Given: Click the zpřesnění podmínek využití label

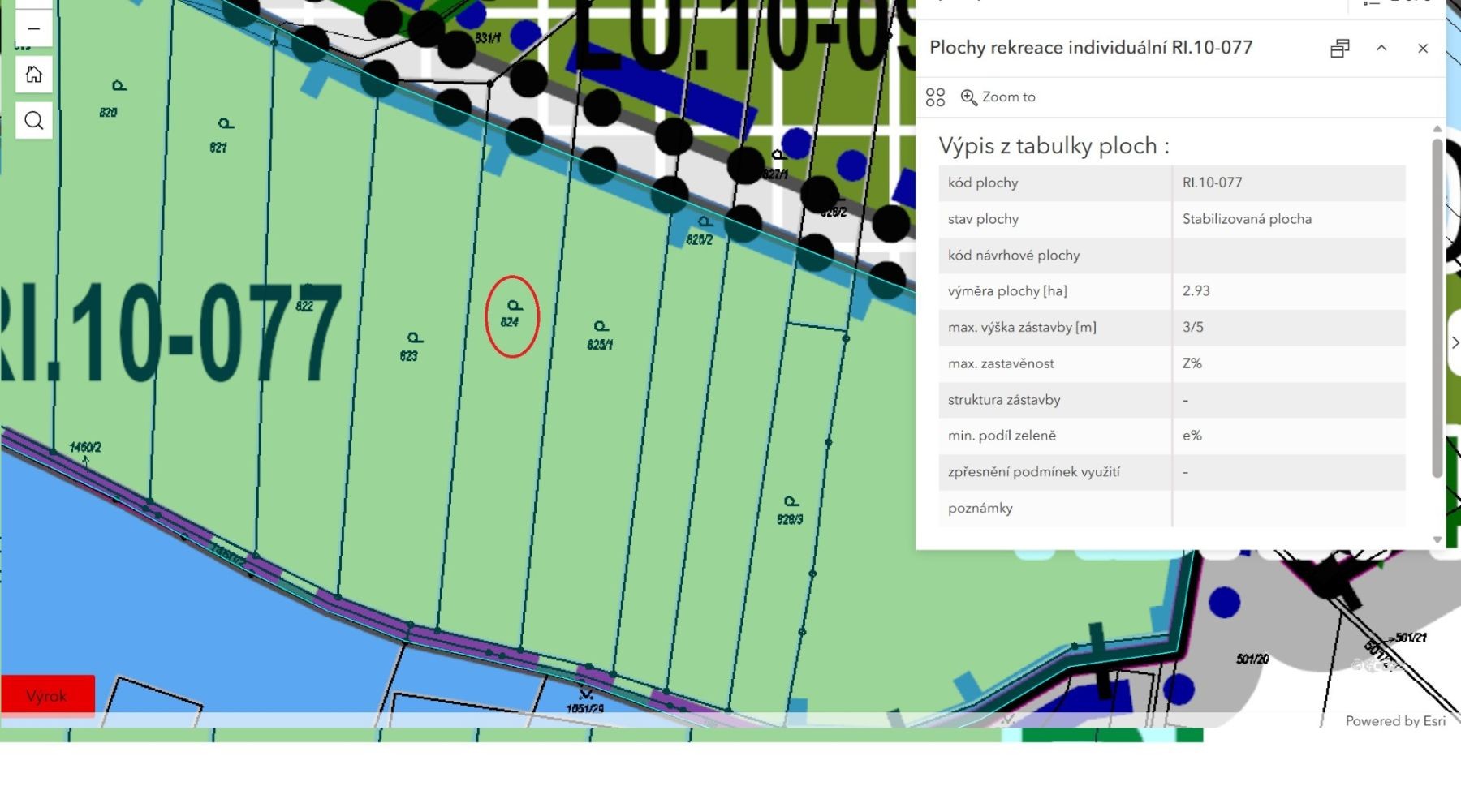Looking at the screenshot, I should pyautogui.click(x=1033, y=472).
